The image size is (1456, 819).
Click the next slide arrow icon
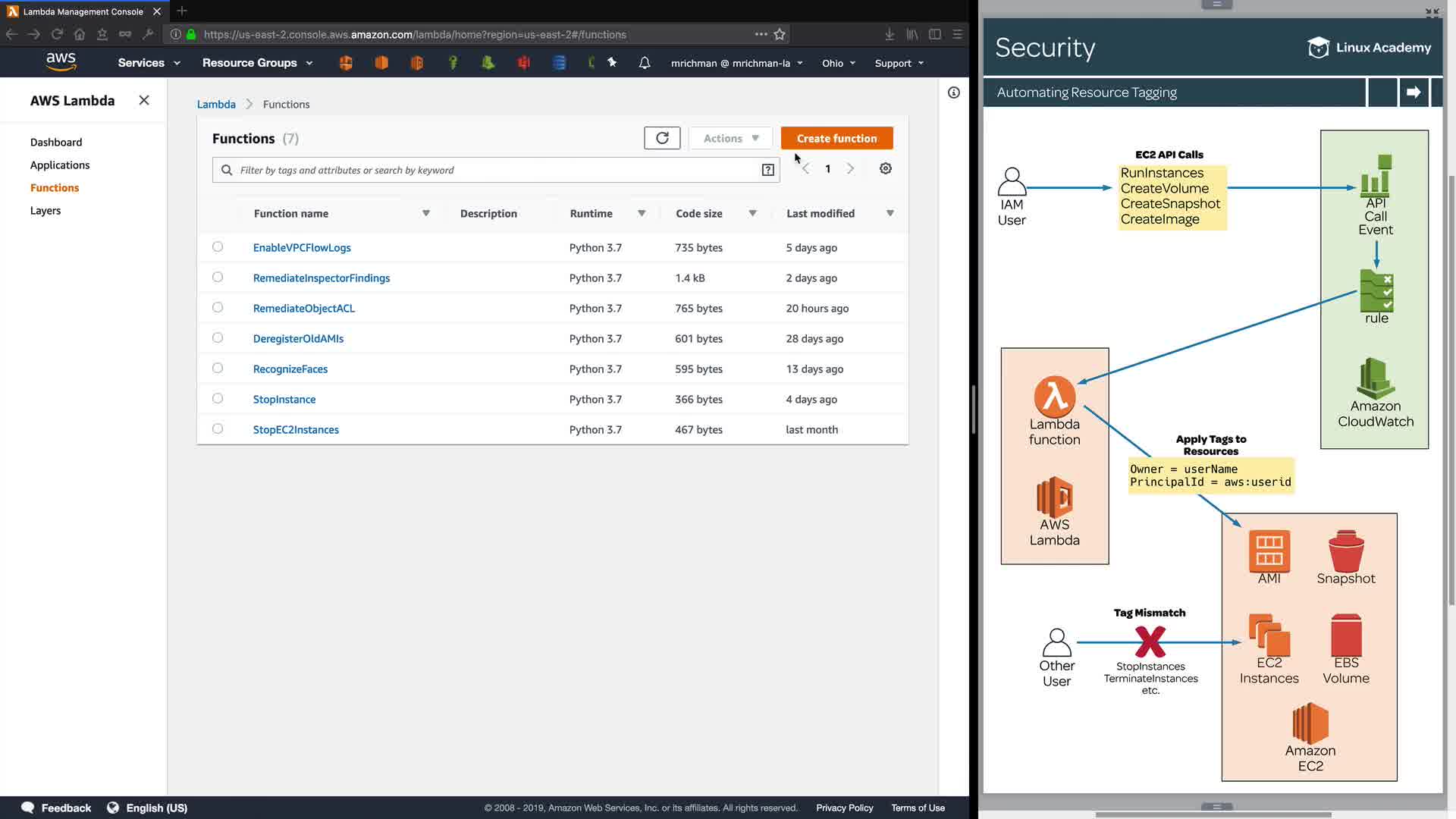[1414, 92]
